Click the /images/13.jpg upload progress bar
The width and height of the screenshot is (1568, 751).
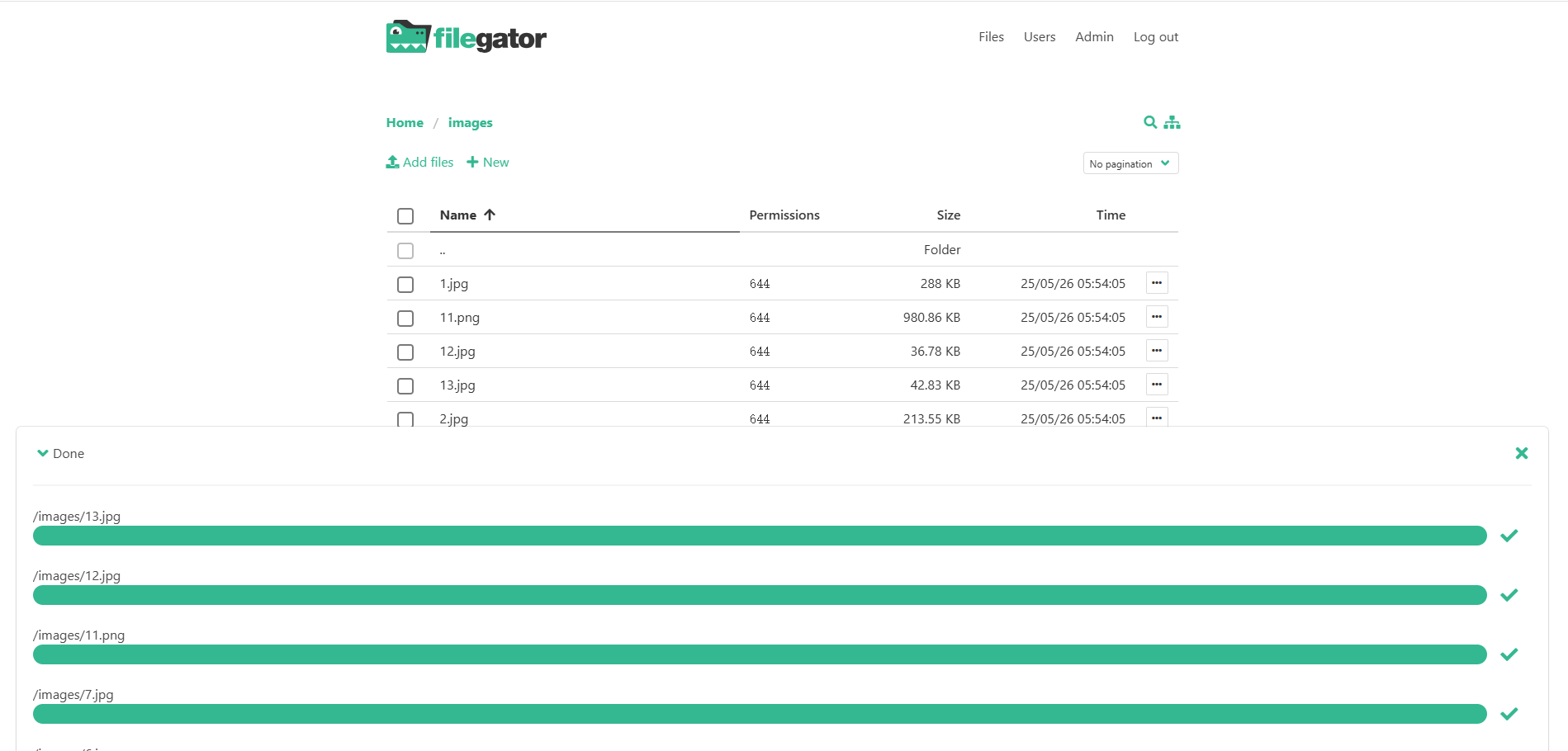(x=760, y=536)
